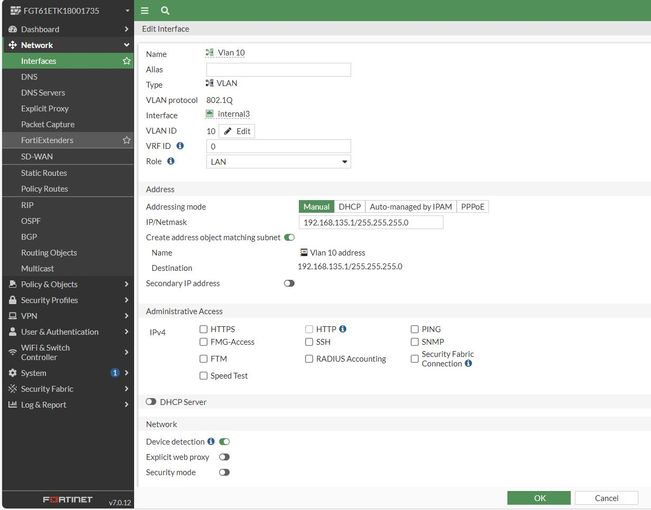Screen dimensions: 651x510
Task: Click the System gear icon
Action: coord(12,373)
